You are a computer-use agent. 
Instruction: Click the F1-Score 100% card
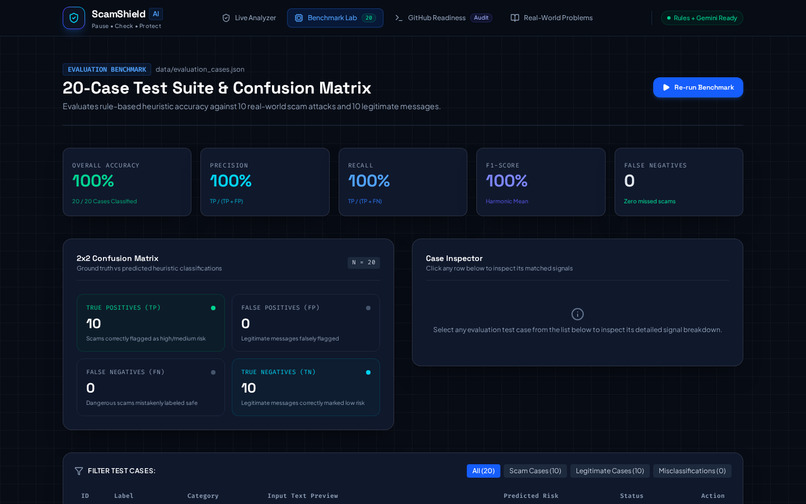(x=541, y=182)
